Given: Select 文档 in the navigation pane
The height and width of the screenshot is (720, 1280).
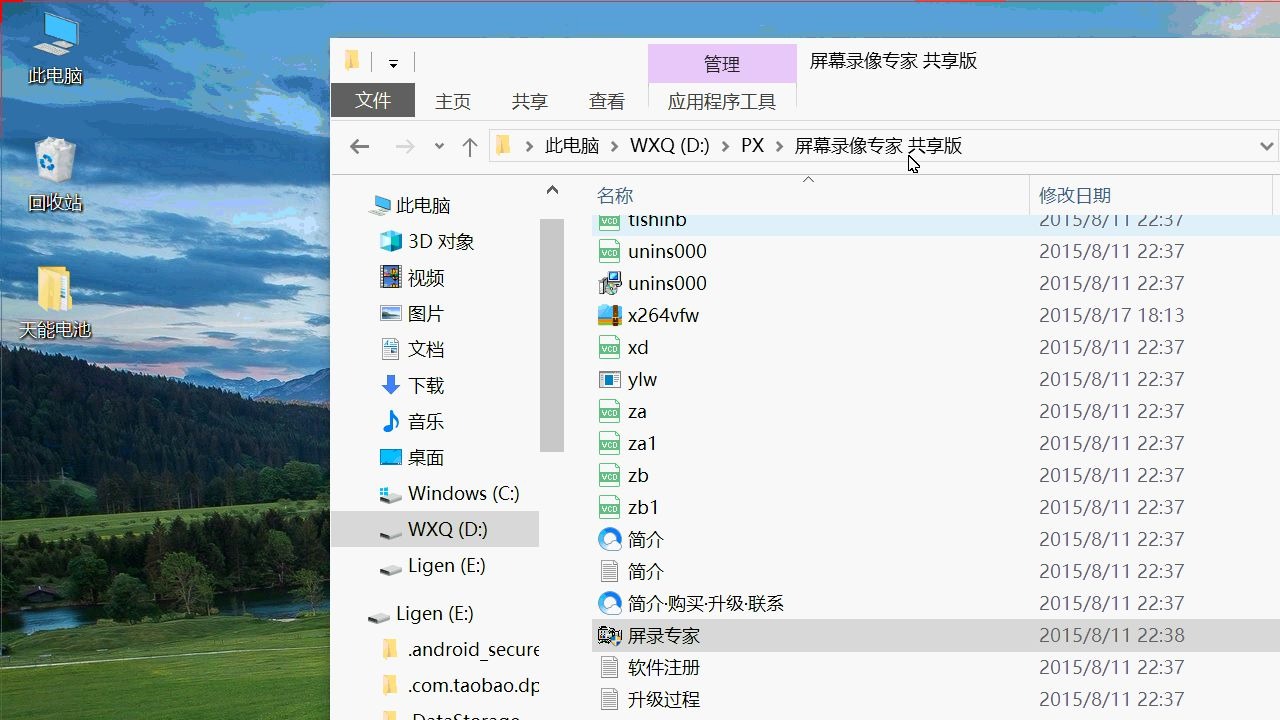Looking at the screenshot, I should tap(413, 350).
